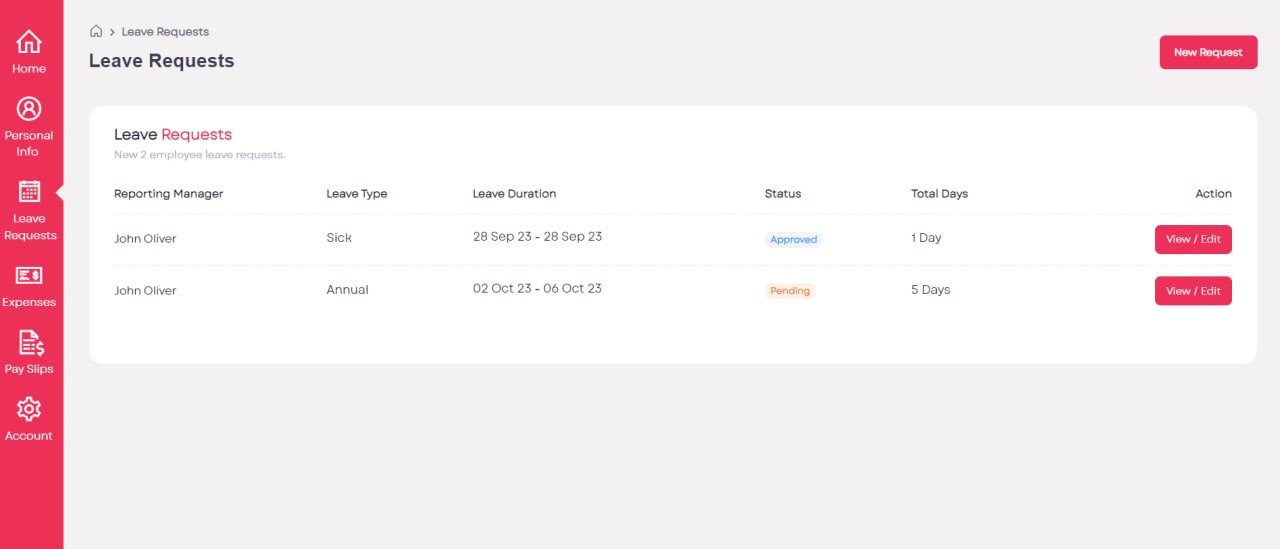Go to Home in the sidebar
The height and width of the screenshot is (549, 1280).
(29, 43)
